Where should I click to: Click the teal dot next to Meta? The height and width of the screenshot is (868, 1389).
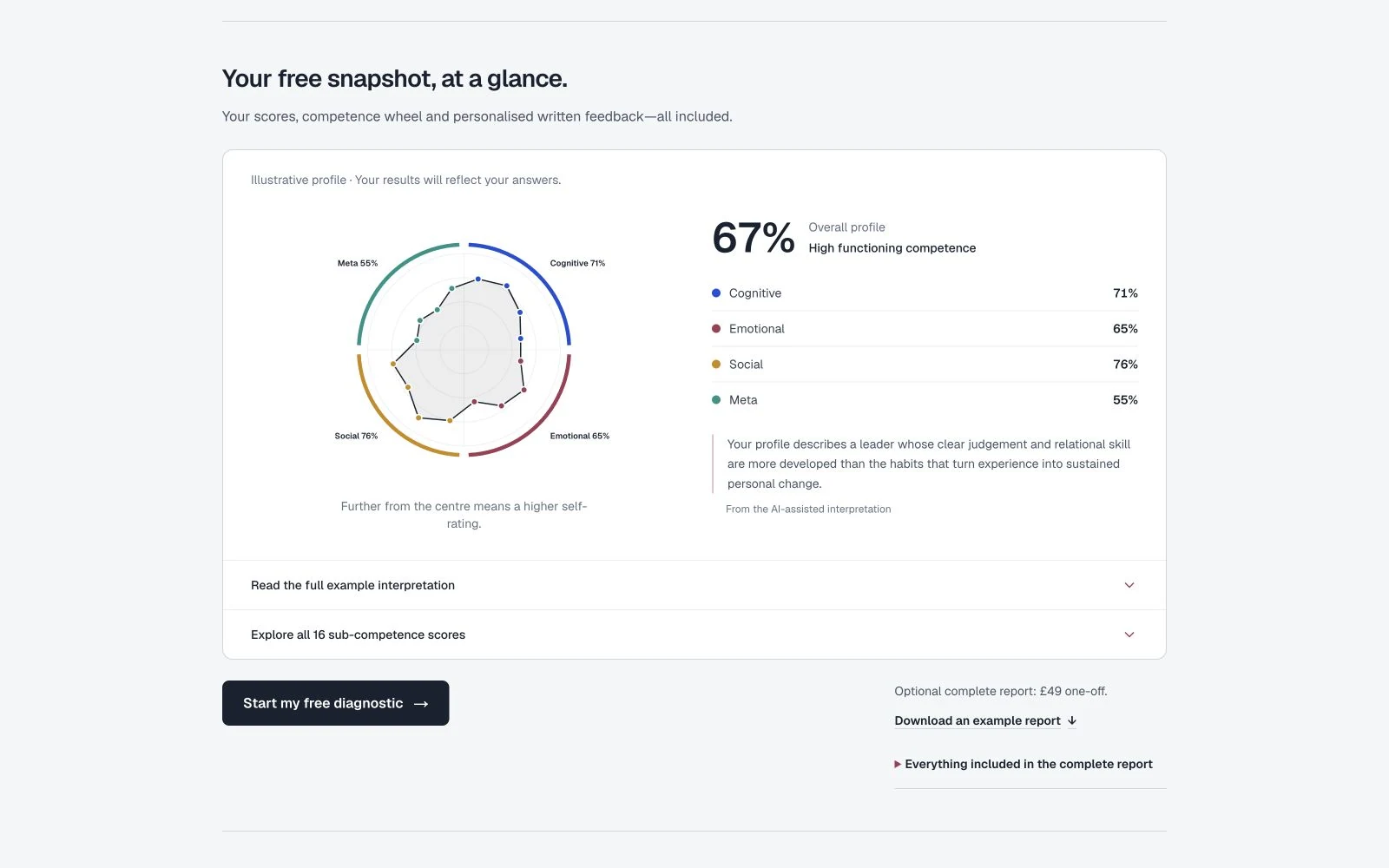tap(716, 400)
